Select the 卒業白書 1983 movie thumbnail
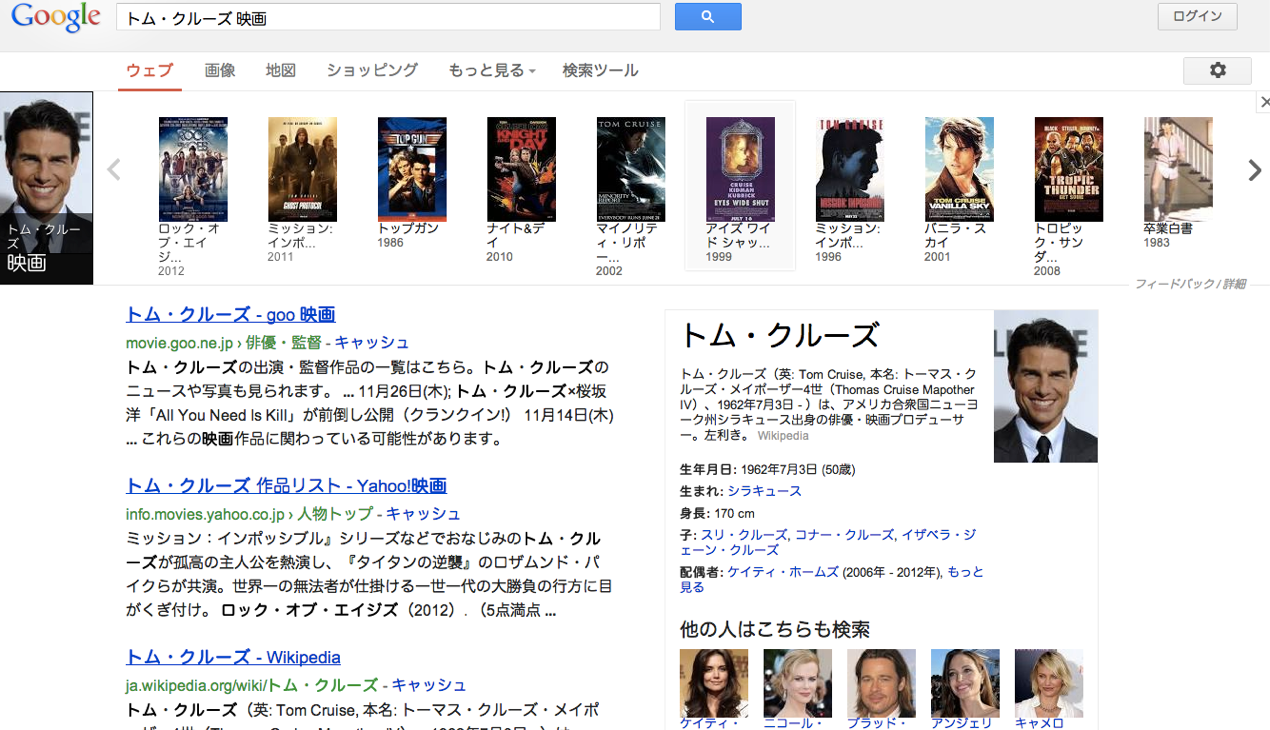The image size is (1270, 730). [1178, 169]
